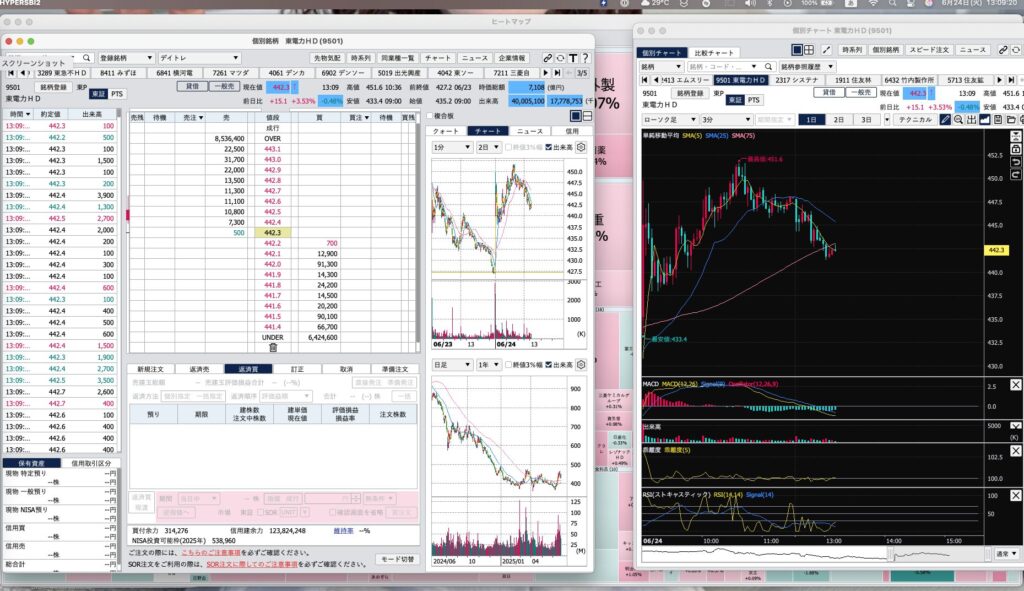Select PTS market toggle in chart window
Viewport: 1024px width, 591px height.
point(754,100)
